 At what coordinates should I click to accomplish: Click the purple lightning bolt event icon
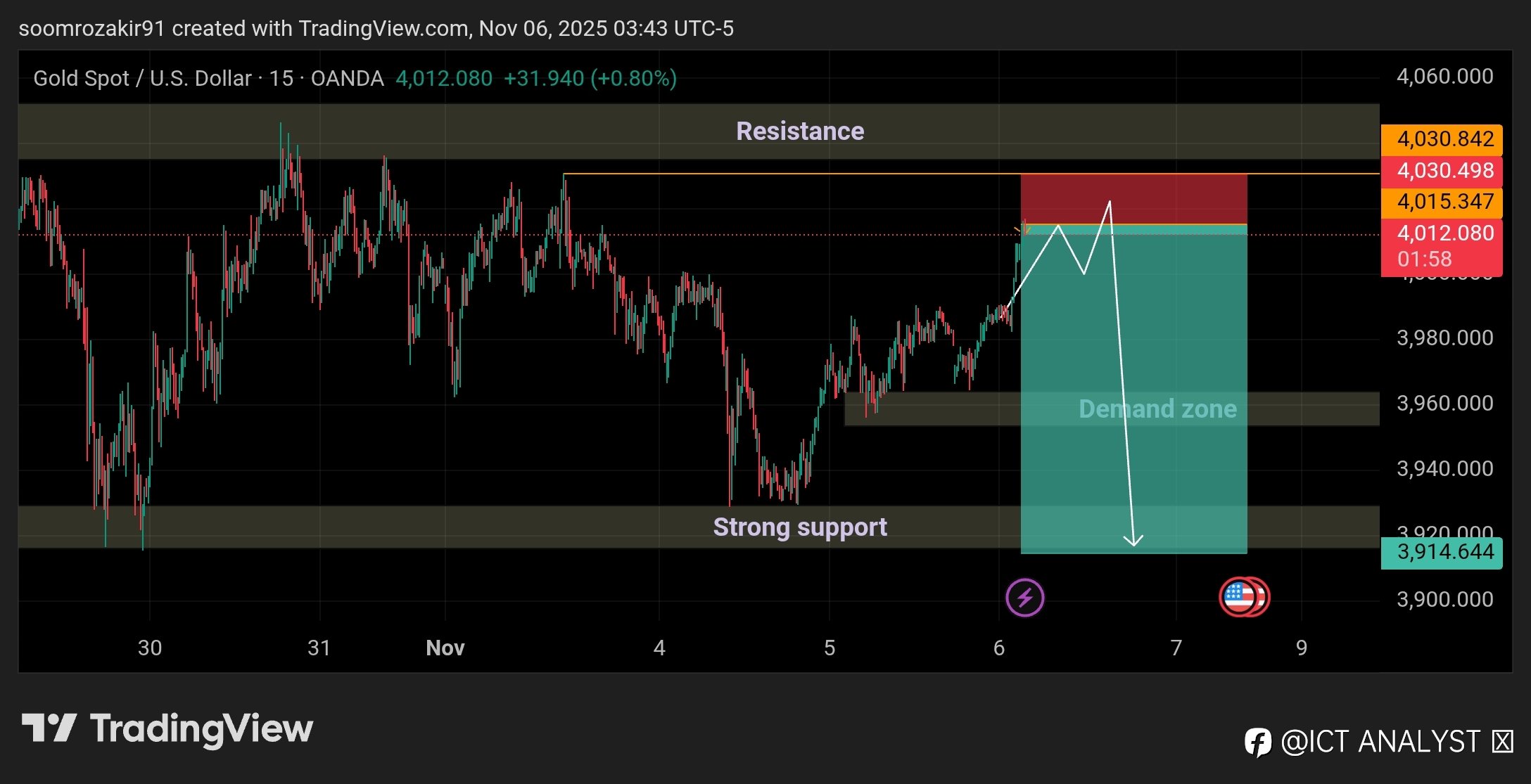click(1024, 598)
